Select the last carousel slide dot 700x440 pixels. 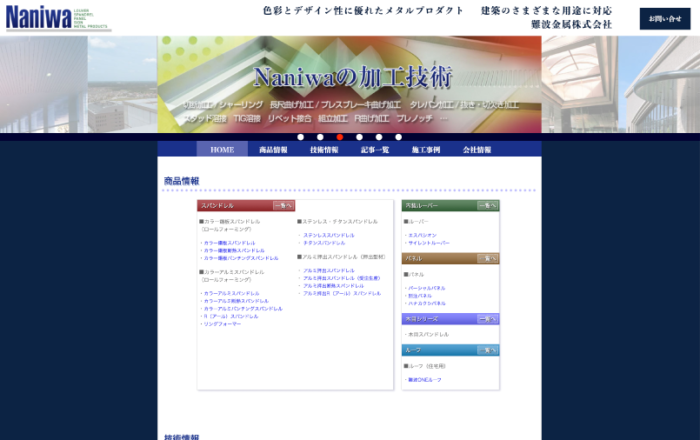pos(398,137)
